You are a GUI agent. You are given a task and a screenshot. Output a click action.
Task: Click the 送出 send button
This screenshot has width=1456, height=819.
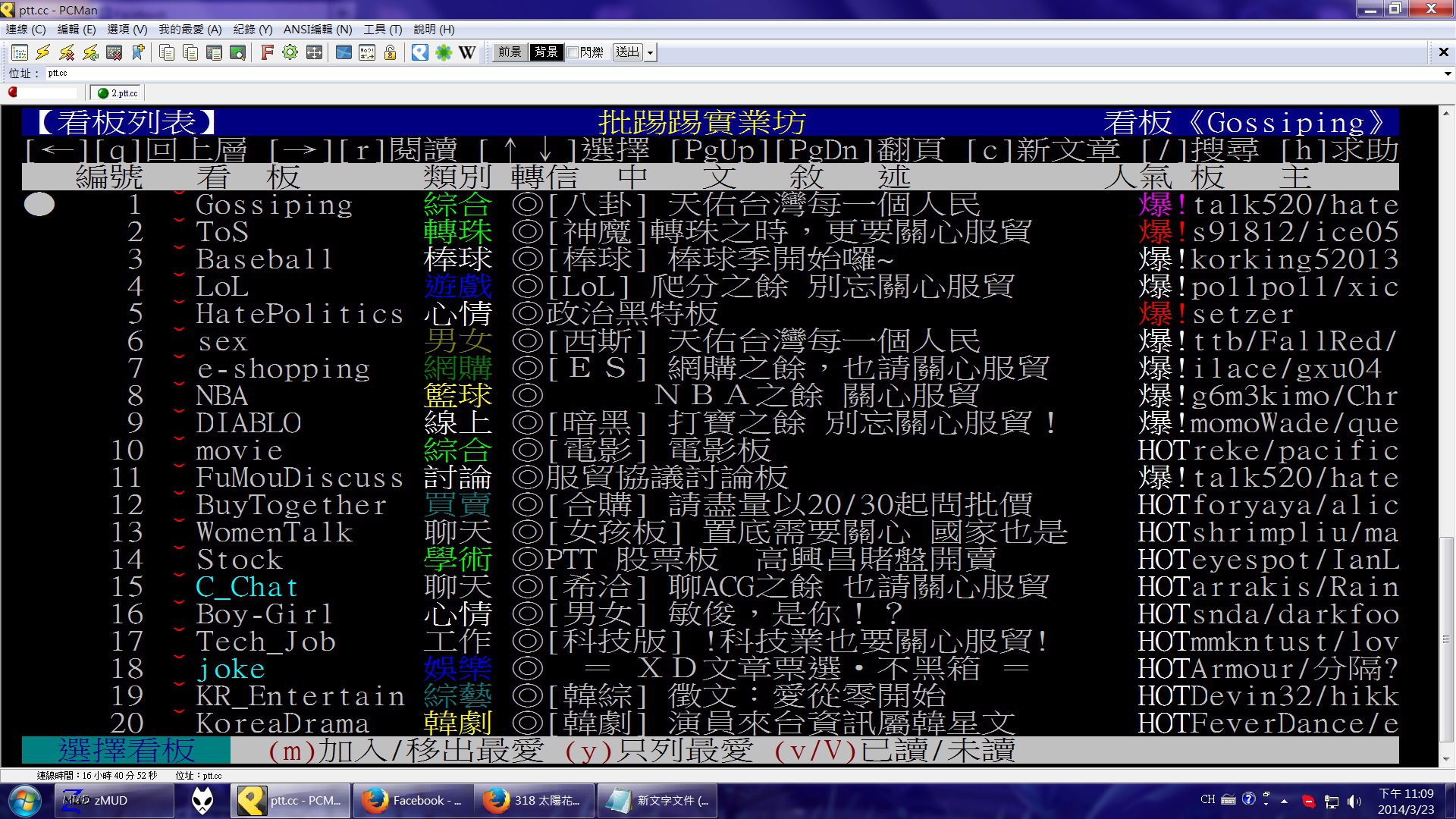pyautogui.click(x=627, y=52)
